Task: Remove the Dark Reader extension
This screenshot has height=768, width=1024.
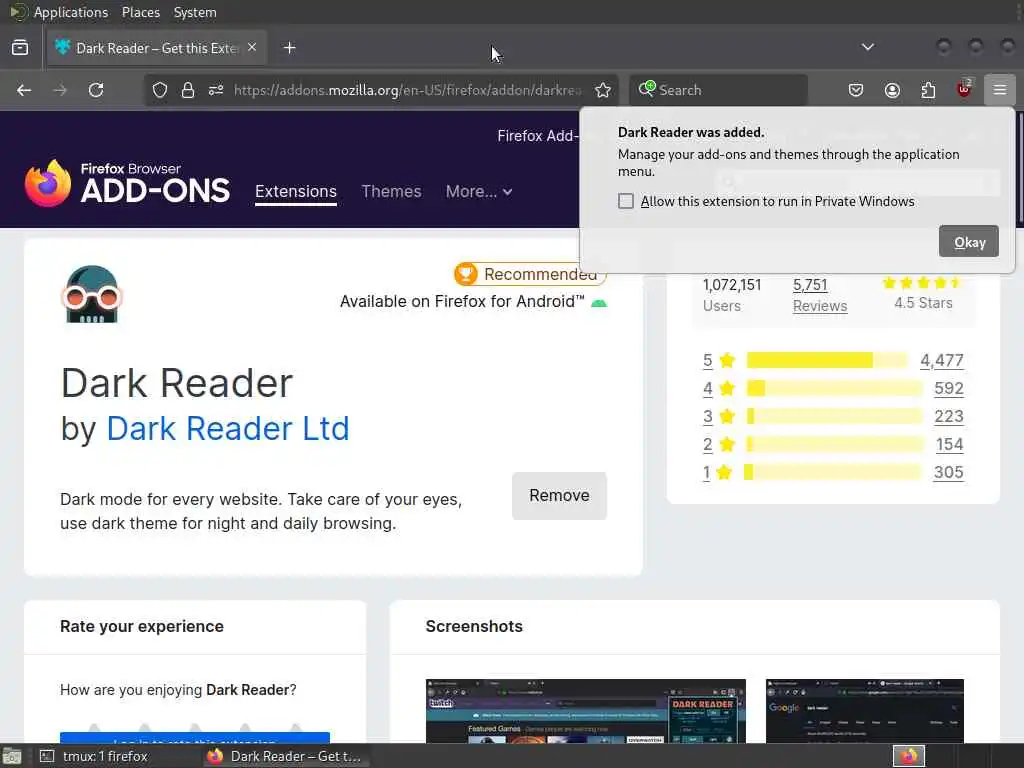Action: 559,496
